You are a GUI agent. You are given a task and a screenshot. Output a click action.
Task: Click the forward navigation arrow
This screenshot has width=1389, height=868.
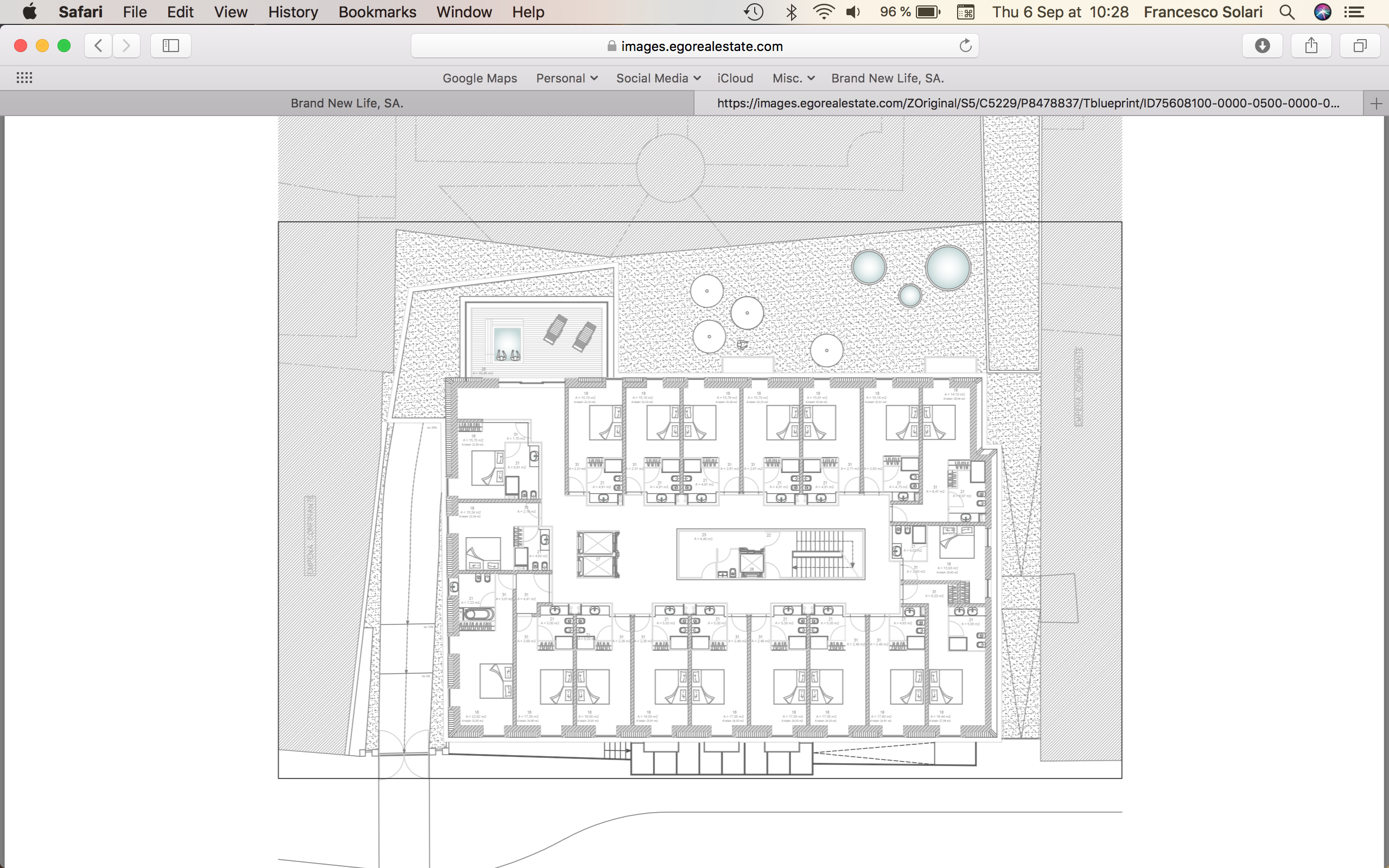[x=126, y=46]
